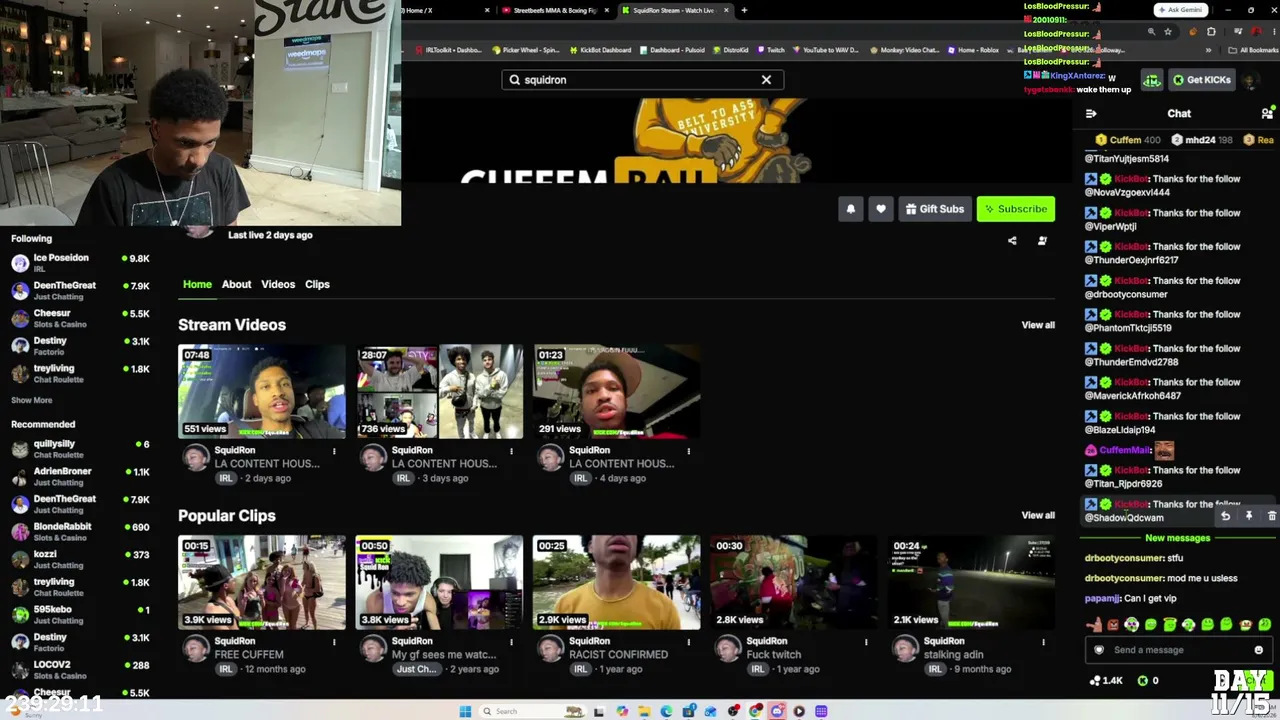The width and height of the screenshot is (1280, 720).
Task: Play the 00:15 FREE CUFFEM clip thumbnail
Action: coord(262,583)
